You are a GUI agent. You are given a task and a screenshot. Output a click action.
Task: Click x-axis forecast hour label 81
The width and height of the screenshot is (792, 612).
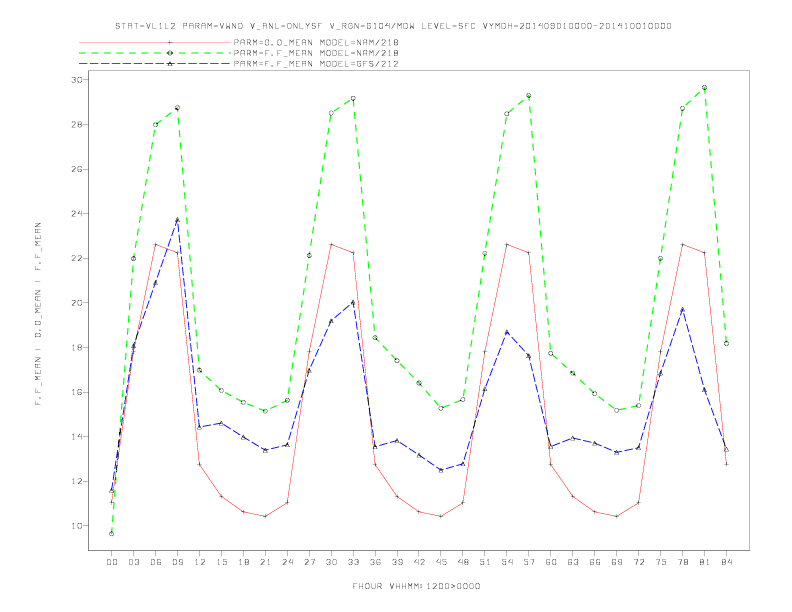click(705, 562)
